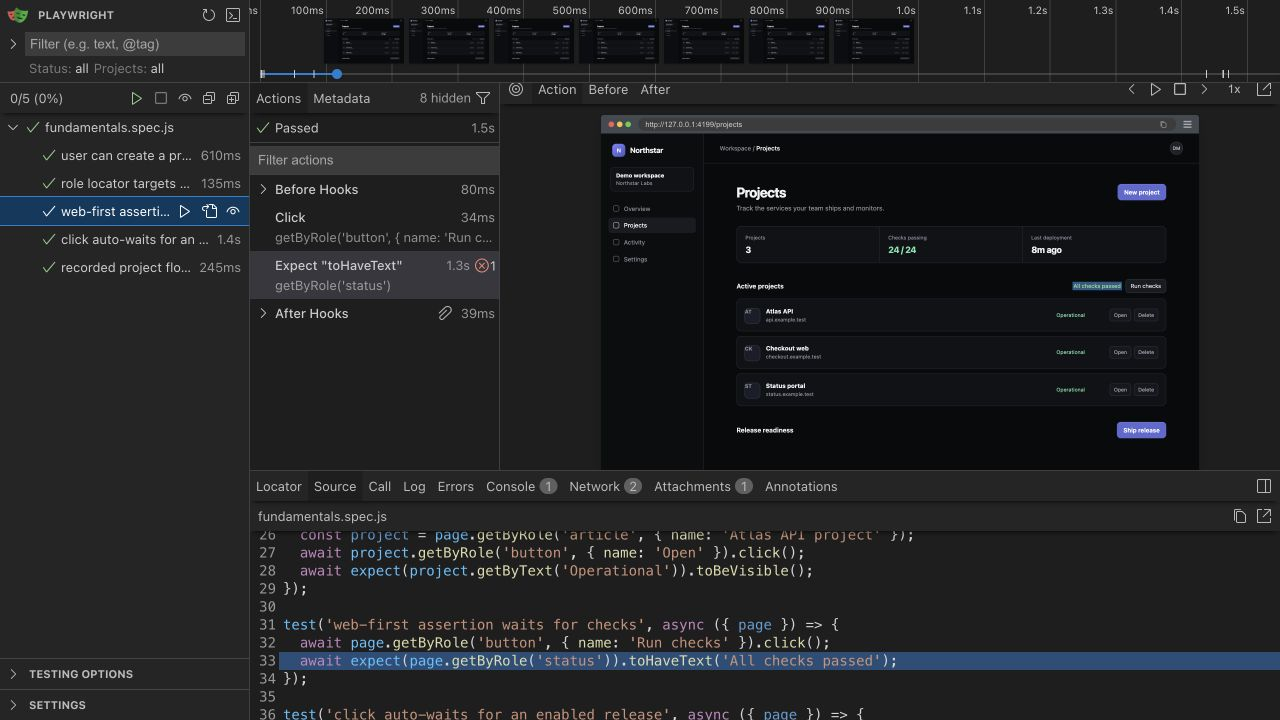Open the Console tab
The height and width of the screenshot is (720, 1280).
coord(521,486)
